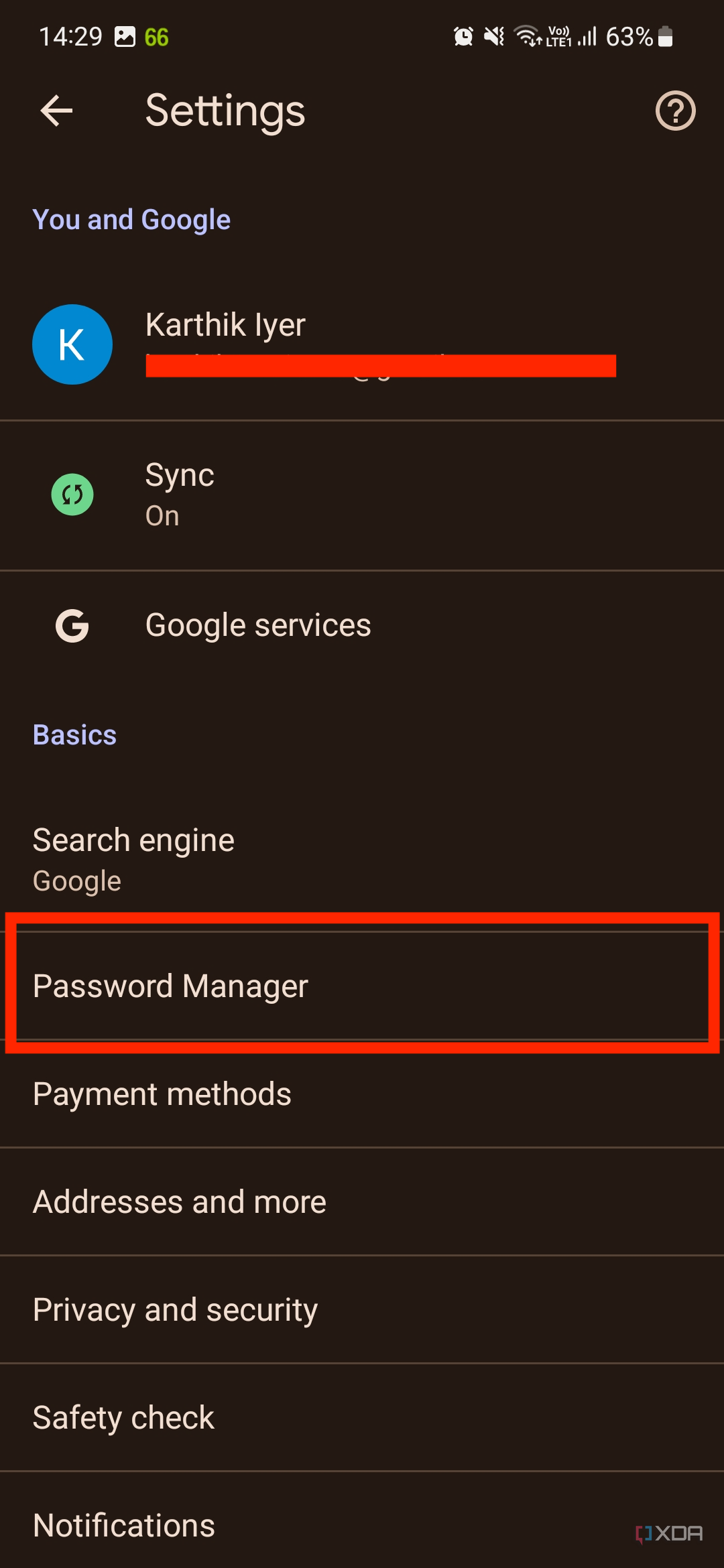Click the back arrow to exit Settings
Viewport: 724px width, 1568px height.
coord(56,110)
